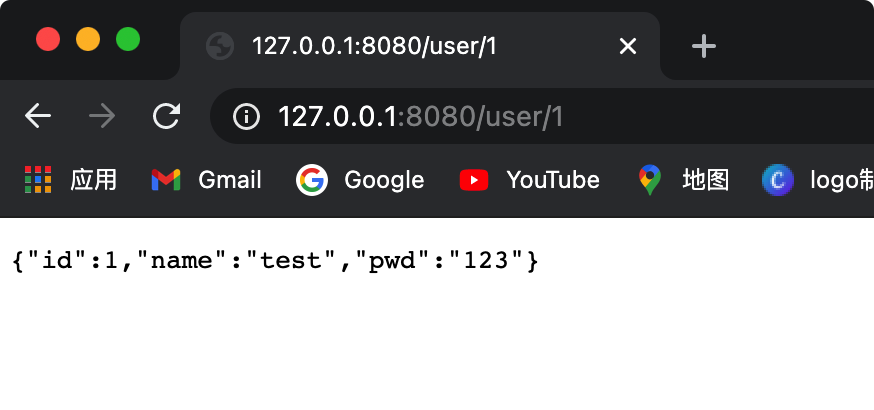Maximize the window using green button

click(128, 39)
